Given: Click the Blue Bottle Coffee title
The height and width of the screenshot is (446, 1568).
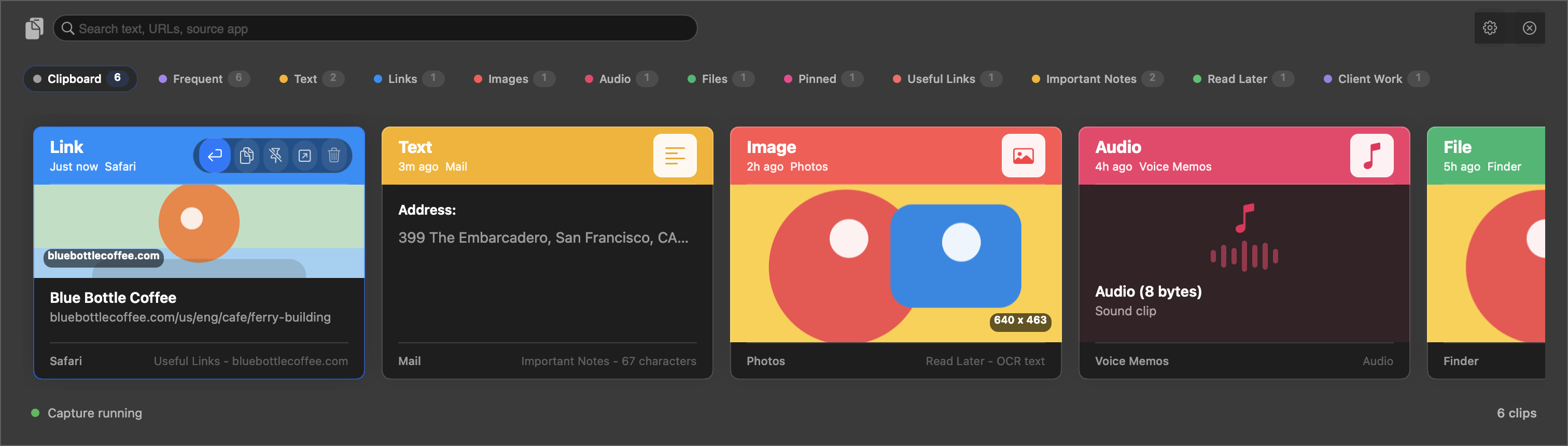Looking at the screenshot, I should pyautogui.click(x=113, y=298).
